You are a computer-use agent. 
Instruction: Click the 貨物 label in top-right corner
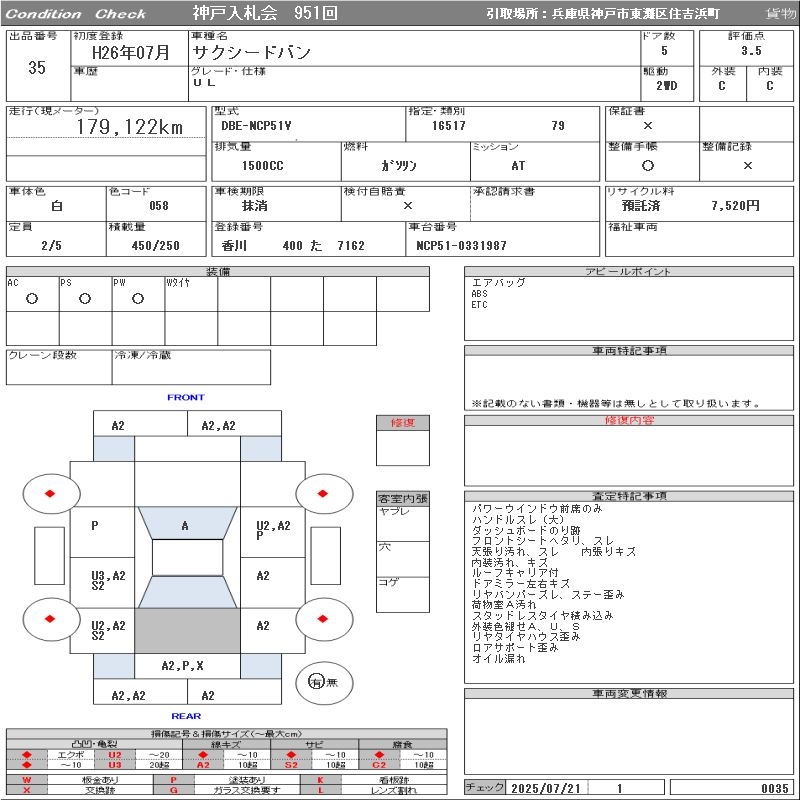[780, 14]
